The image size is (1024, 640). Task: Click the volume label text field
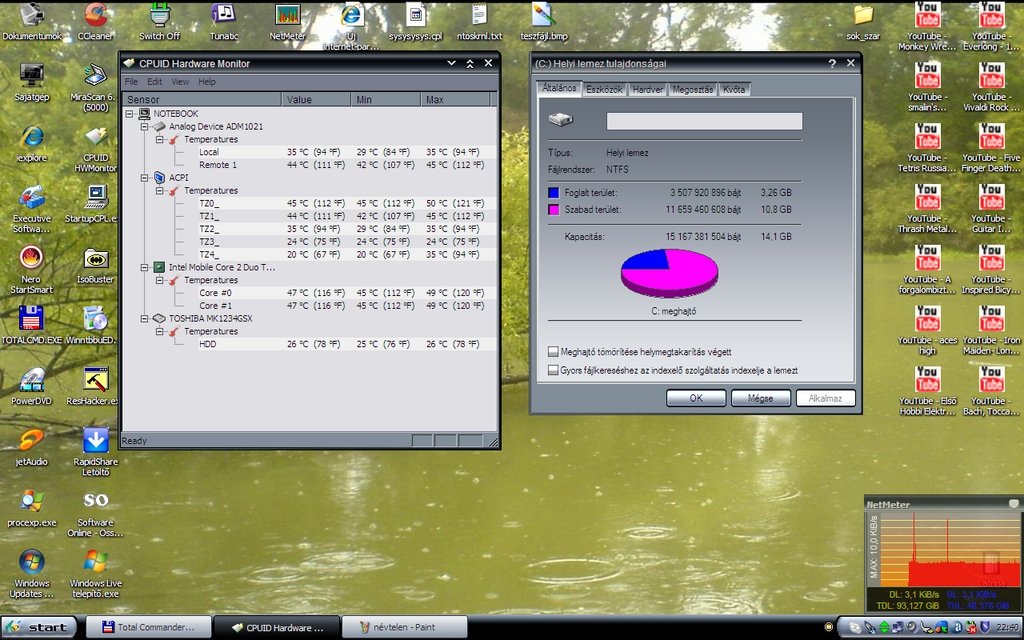click(704, 121)
